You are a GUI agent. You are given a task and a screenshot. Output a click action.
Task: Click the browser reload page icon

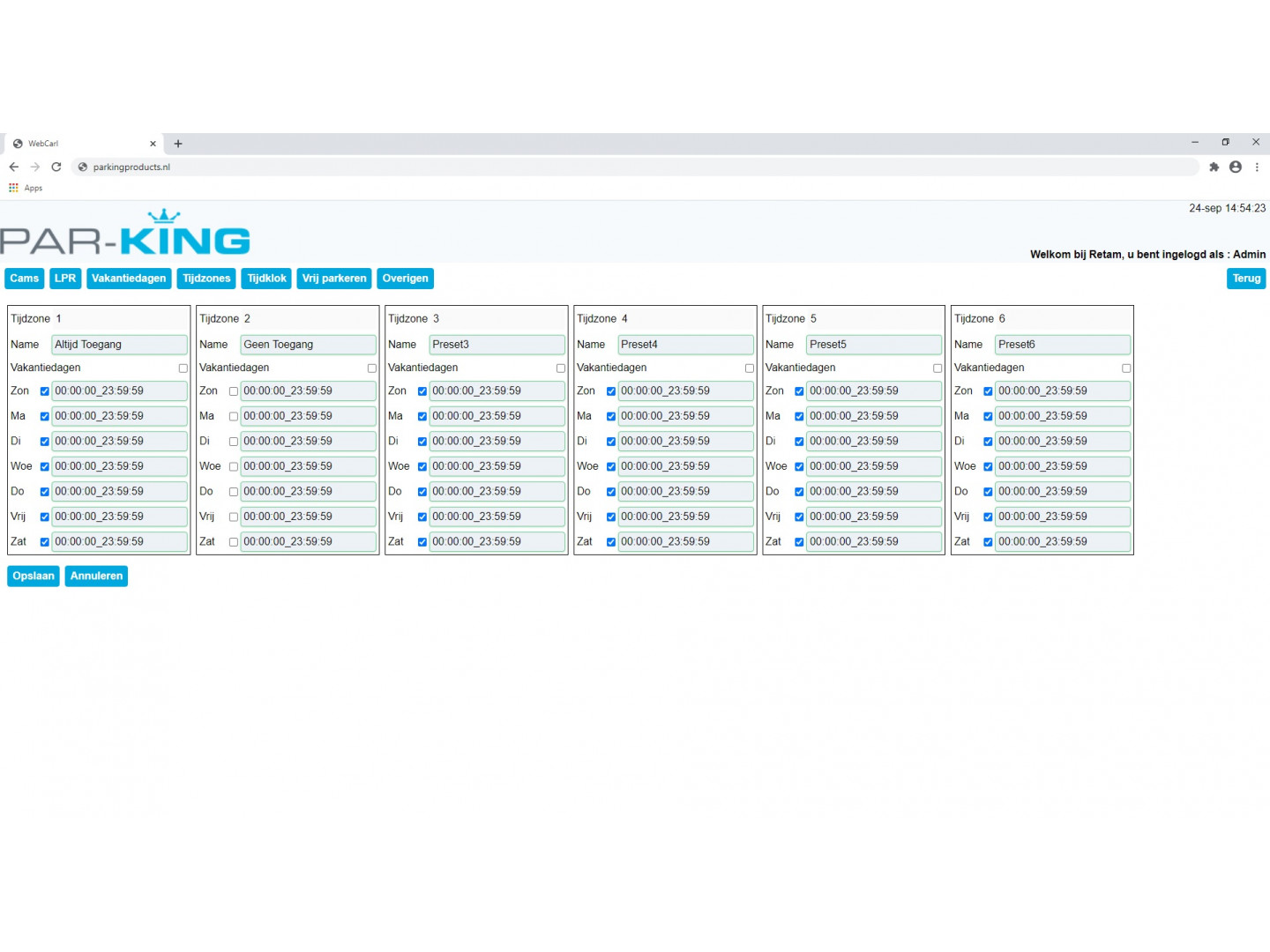[56, 167]
